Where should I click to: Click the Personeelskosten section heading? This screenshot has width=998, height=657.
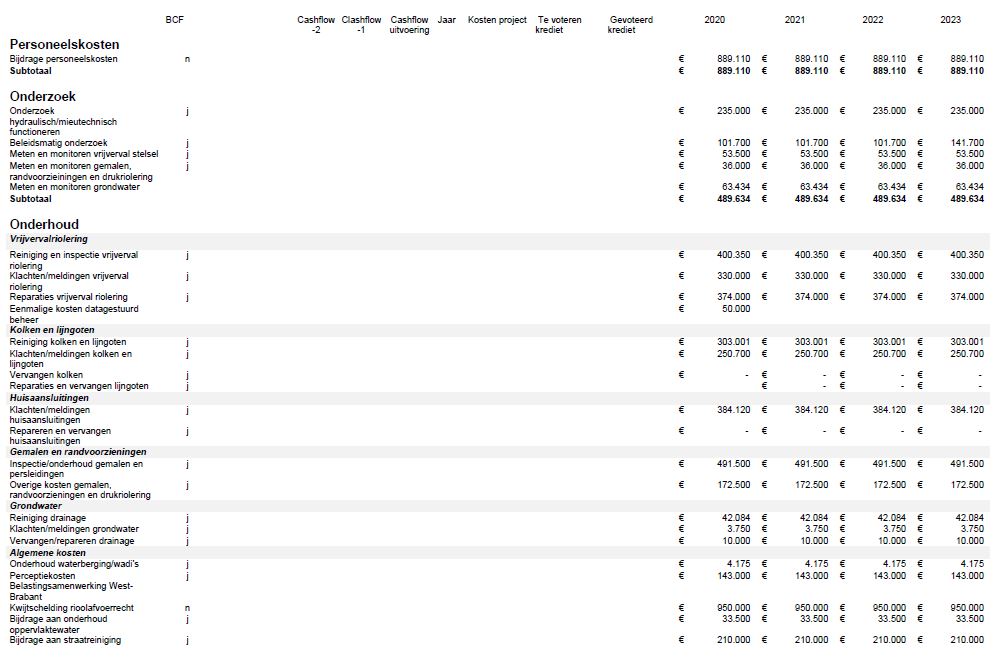[x=64, y=44]
